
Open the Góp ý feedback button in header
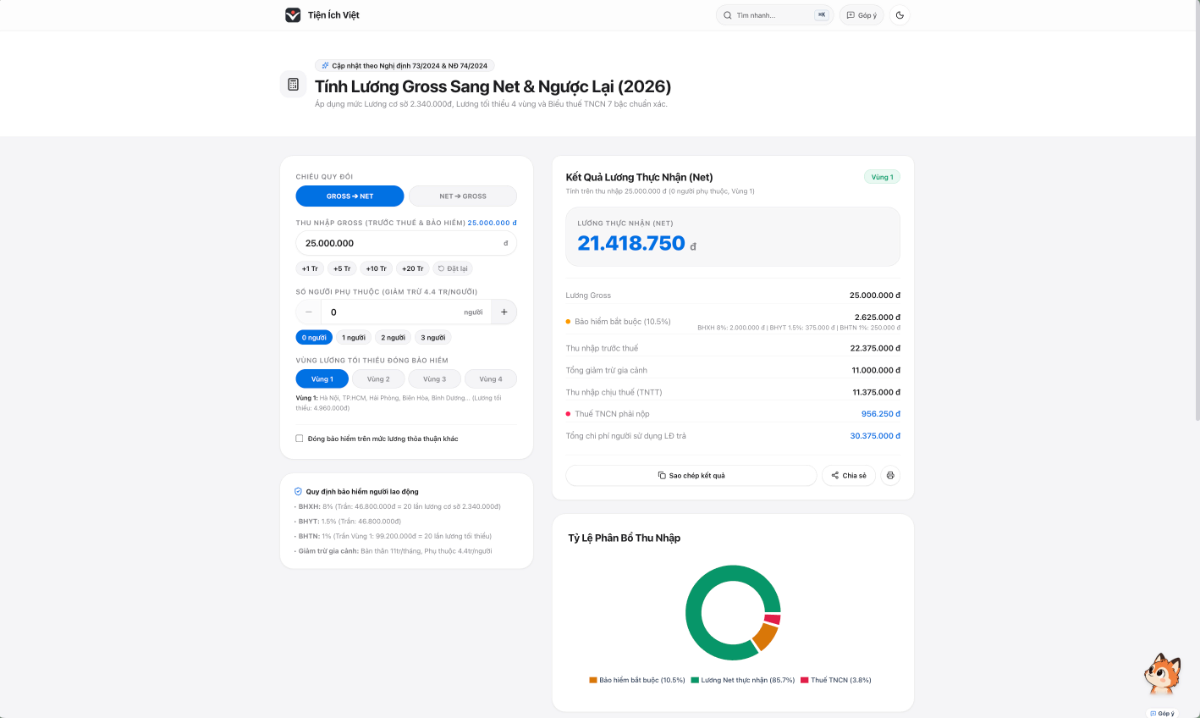point(862,15)
